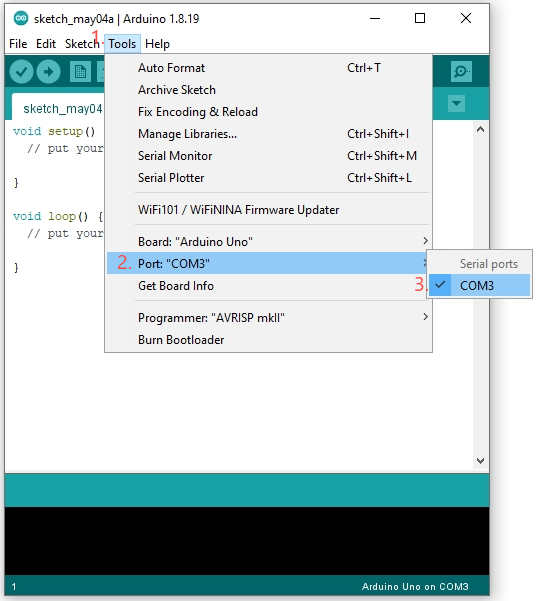
Task: Close the Arduino IDE window
Action: [466, 18]
